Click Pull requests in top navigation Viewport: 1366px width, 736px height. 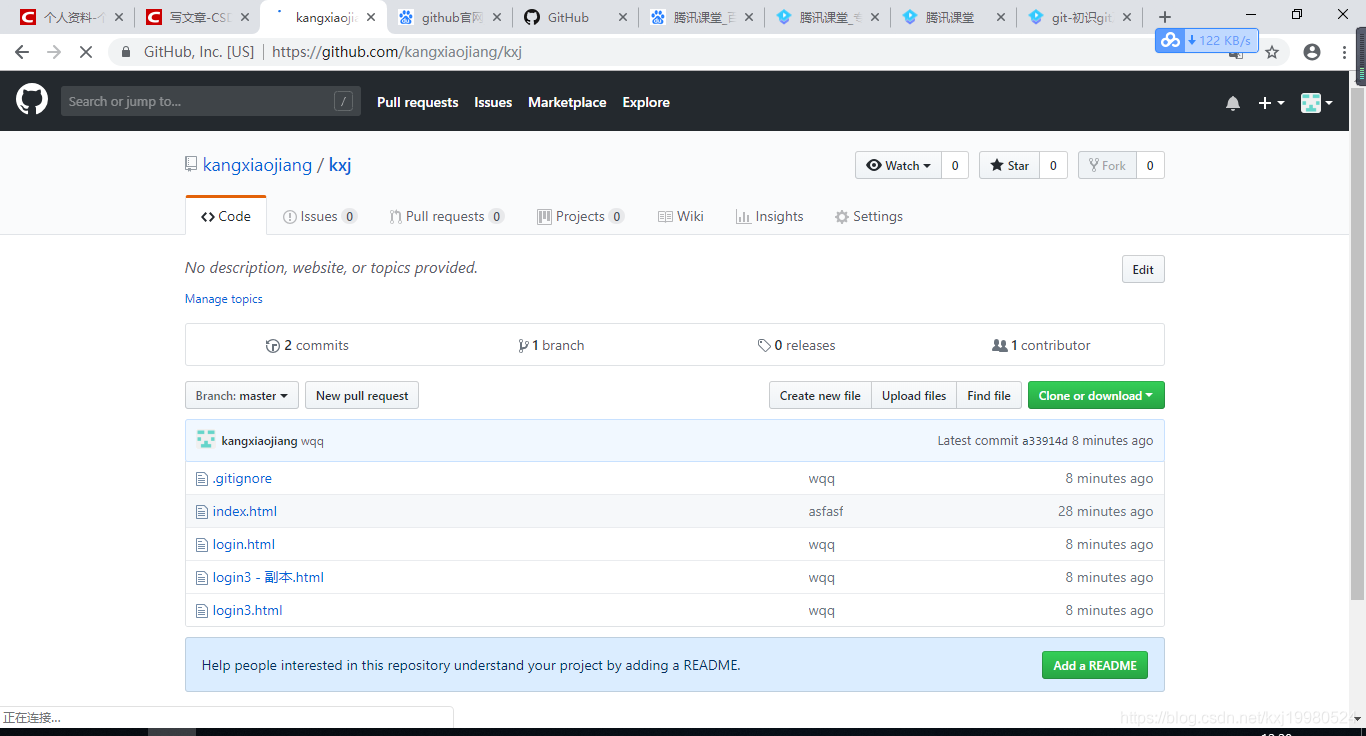tap(417, 102)
